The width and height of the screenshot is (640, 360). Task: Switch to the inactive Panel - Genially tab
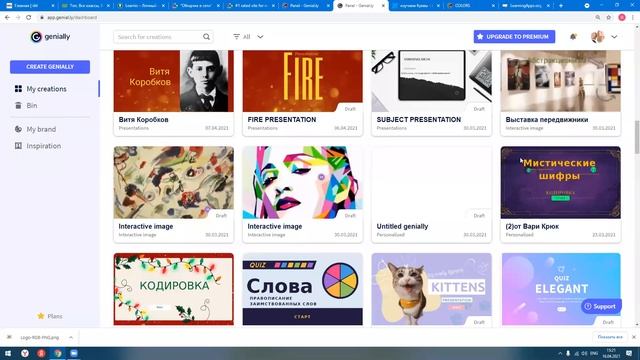(305, 6)
